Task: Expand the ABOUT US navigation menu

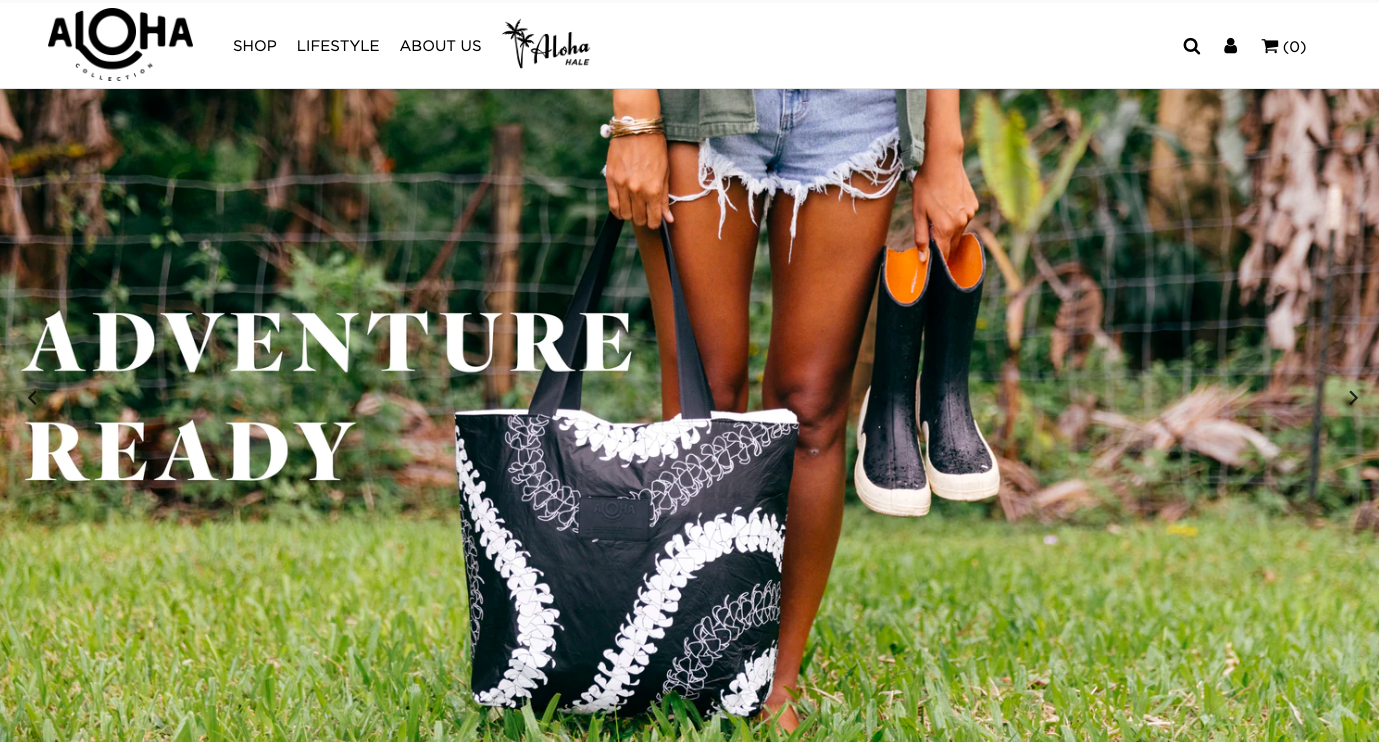Action: 440,46
